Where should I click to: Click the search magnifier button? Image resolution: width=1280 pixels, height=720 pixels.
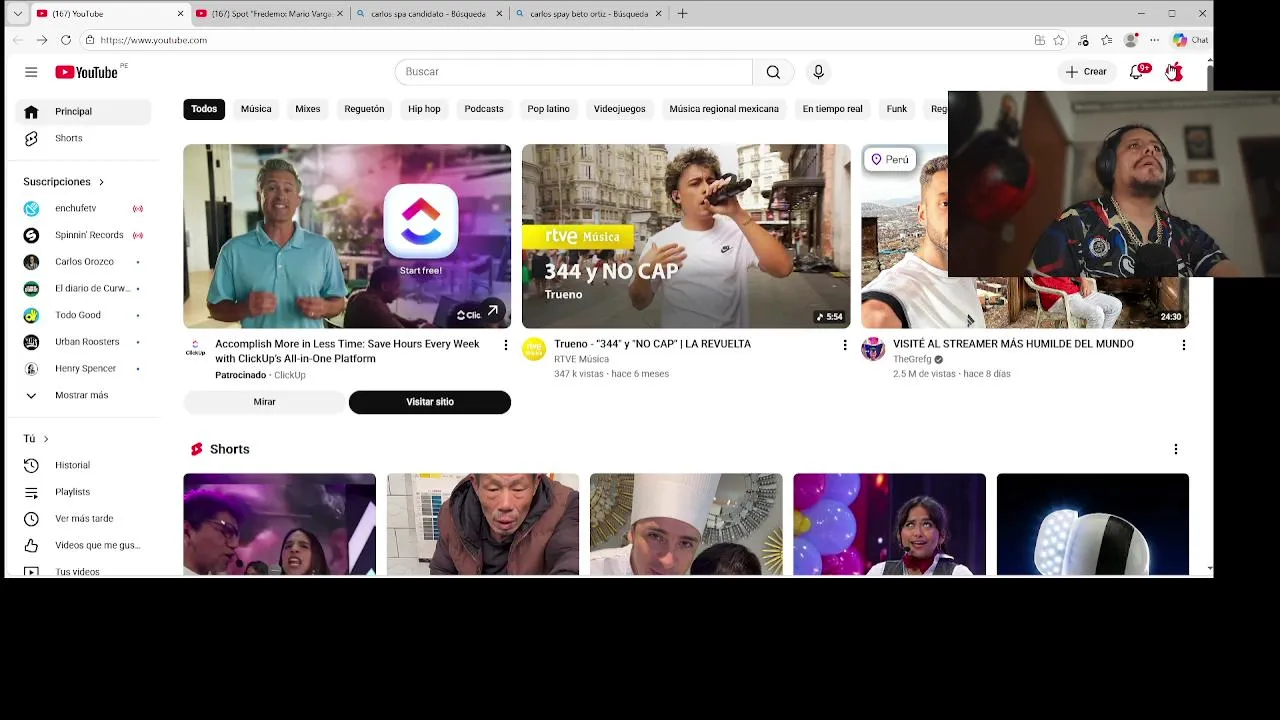[x=773, y=72]
